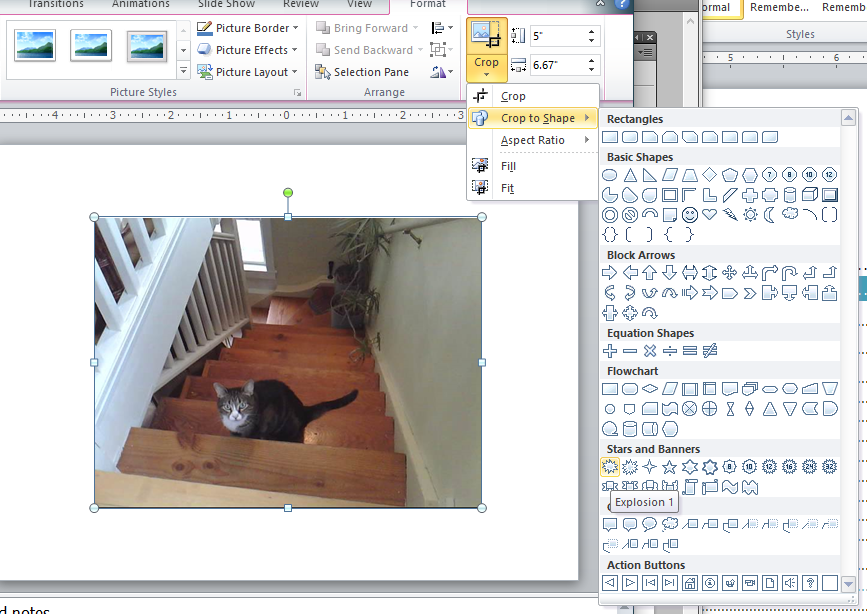Decrease shape width with down spinner
Viewport: 867px width, 614px height.
(592, 70)
